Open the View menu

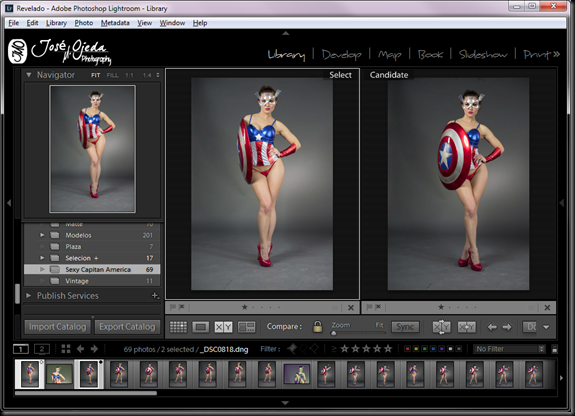point(144,23)
